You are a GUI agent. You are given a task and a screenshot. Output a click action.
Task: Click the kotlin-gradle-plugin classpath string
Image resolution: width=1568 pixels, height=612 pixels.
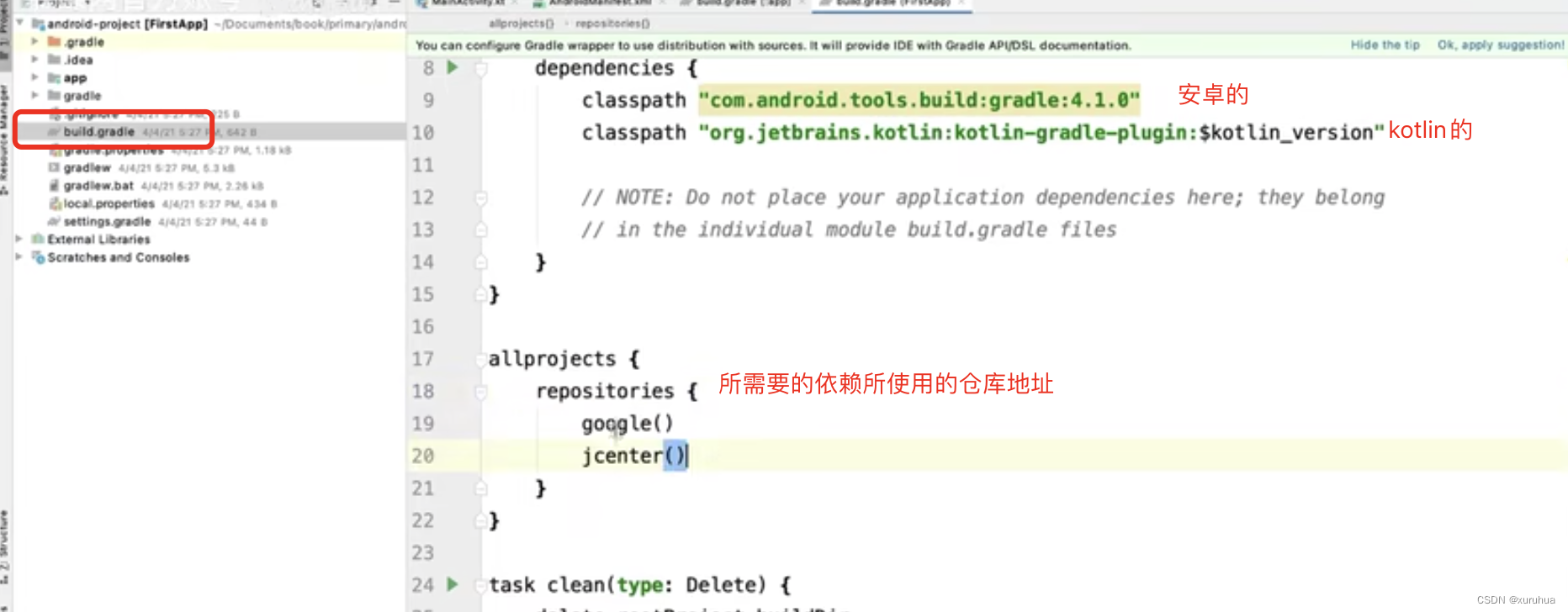[x=1041, y=133]
